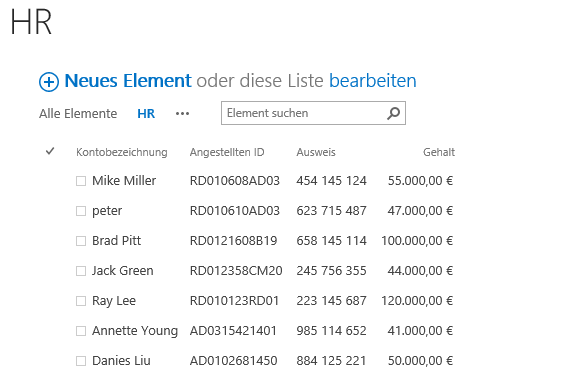The height and width of the screenshot is (378, 565).
Task: Open the ellipsis more views menu
Action: pos(182,114)
